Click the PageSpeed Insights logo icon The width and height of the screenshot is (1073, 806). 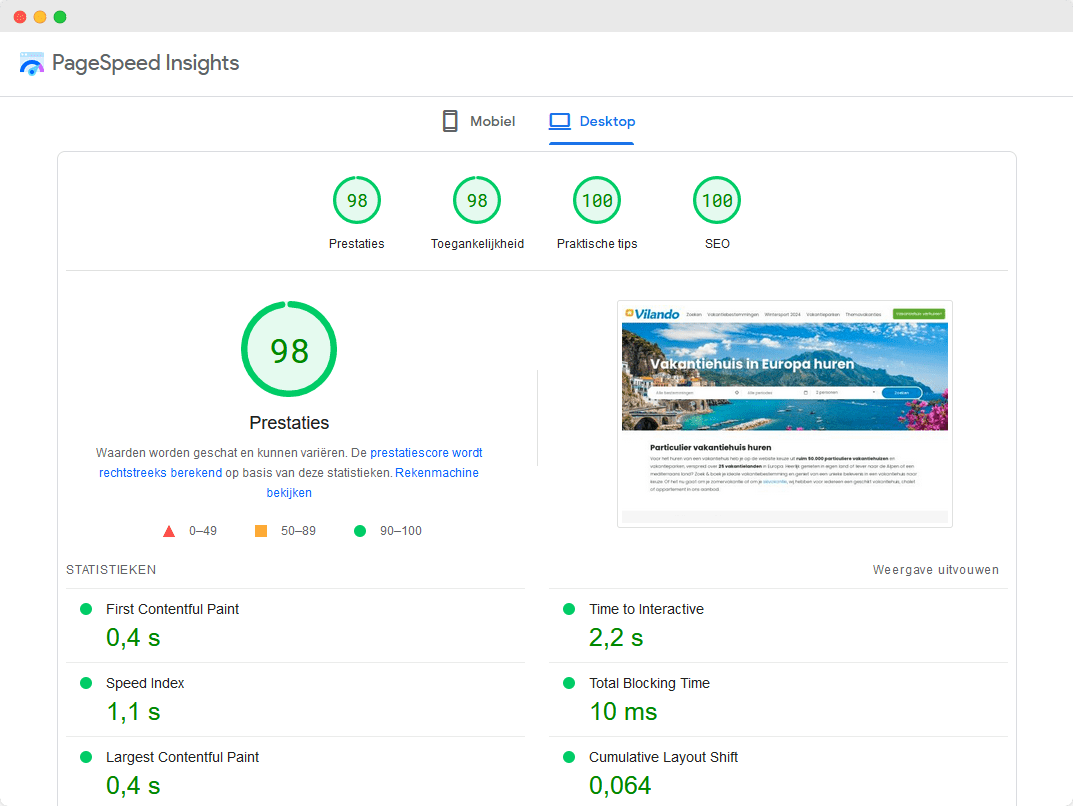[x=31, y=64]
